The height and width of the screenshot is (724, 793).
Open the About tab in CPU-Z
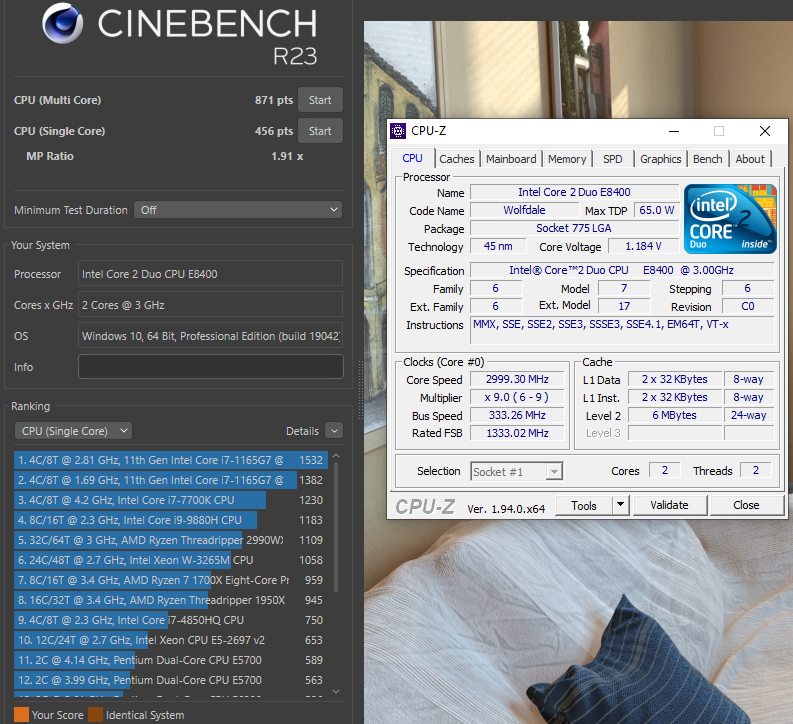coord(750,159)
